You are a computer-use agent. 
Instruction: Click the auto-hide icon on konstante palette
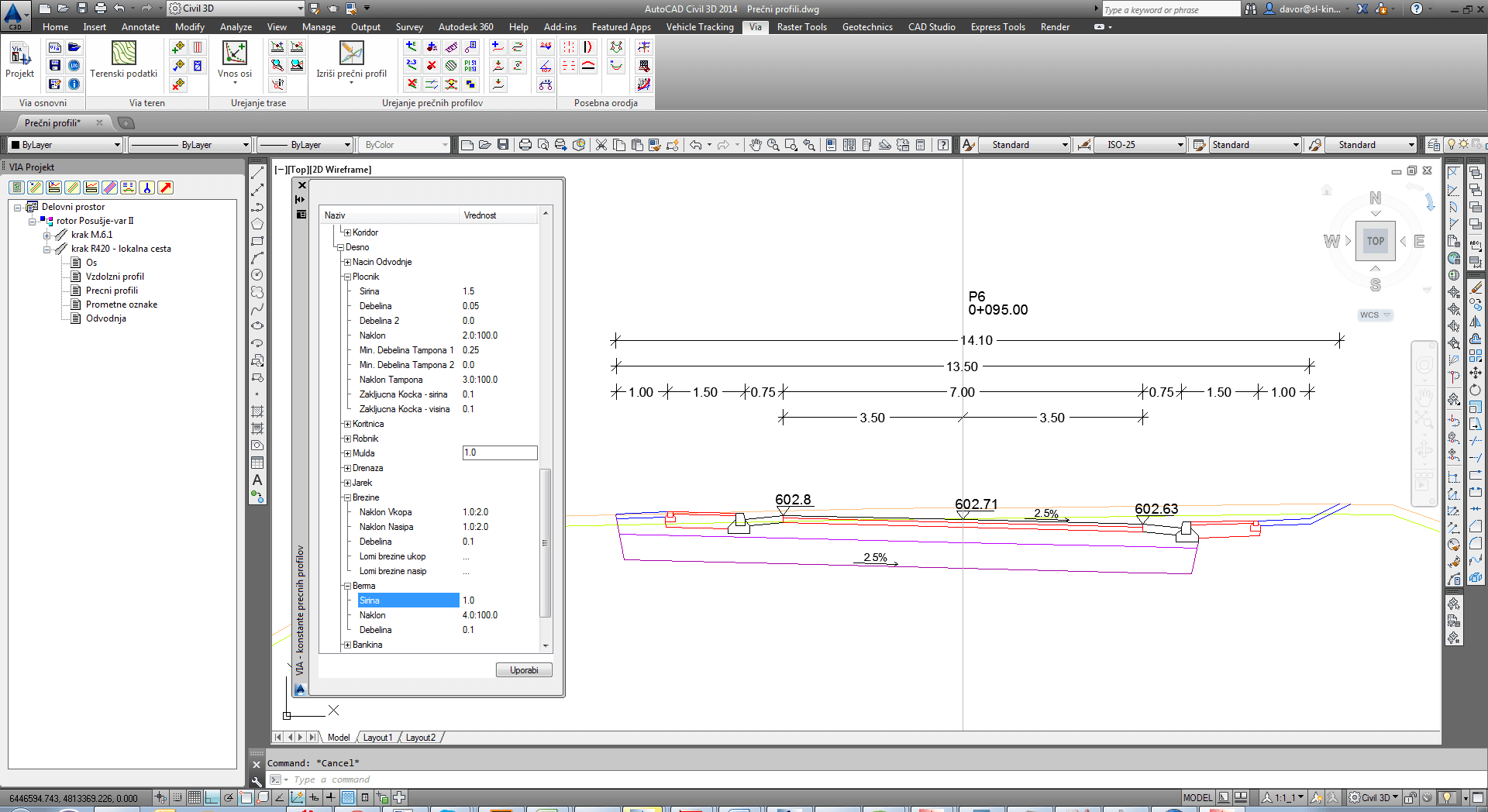click(x=301, y=200)
